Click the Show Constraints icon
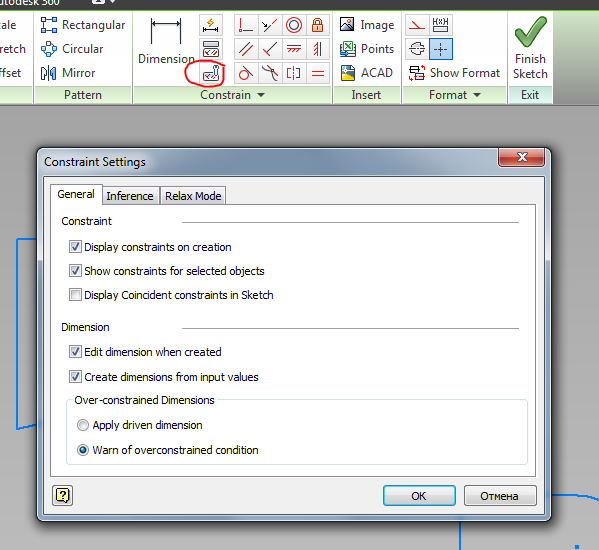Viewport: 599px width, 550px height. tap(210, 49)
